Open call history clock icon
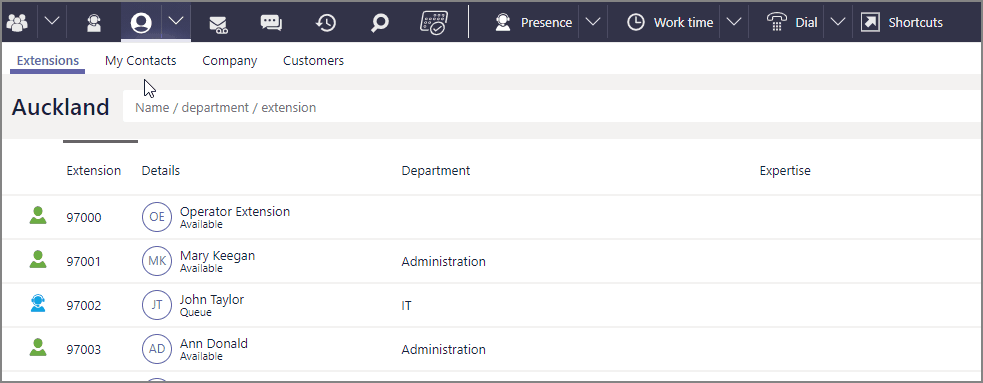This screenshot has width=983, height=383. click(325, 23)
